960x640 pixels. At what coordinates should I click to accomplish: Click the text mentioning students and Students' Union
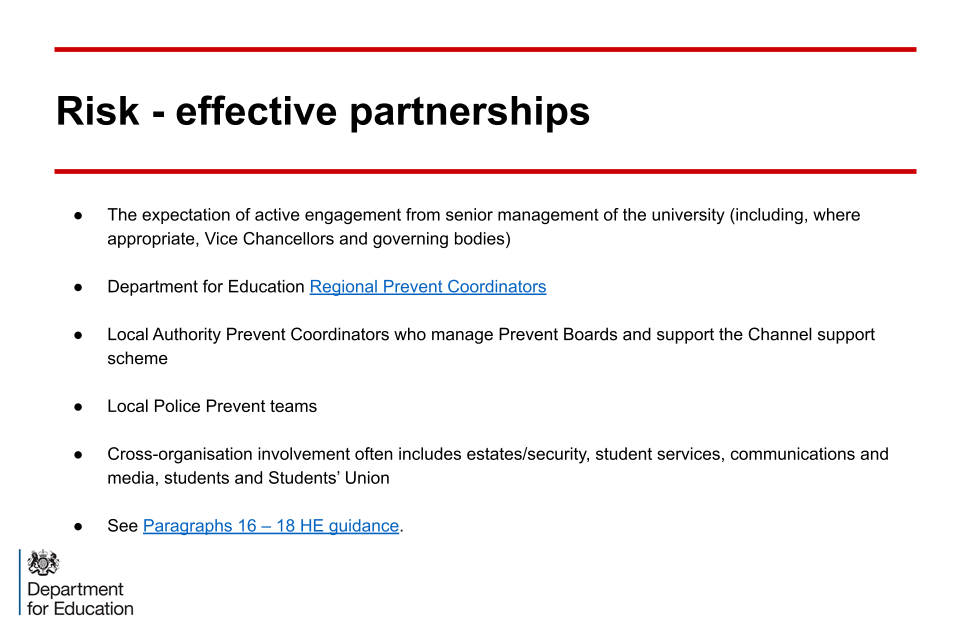tap(248, 478)
